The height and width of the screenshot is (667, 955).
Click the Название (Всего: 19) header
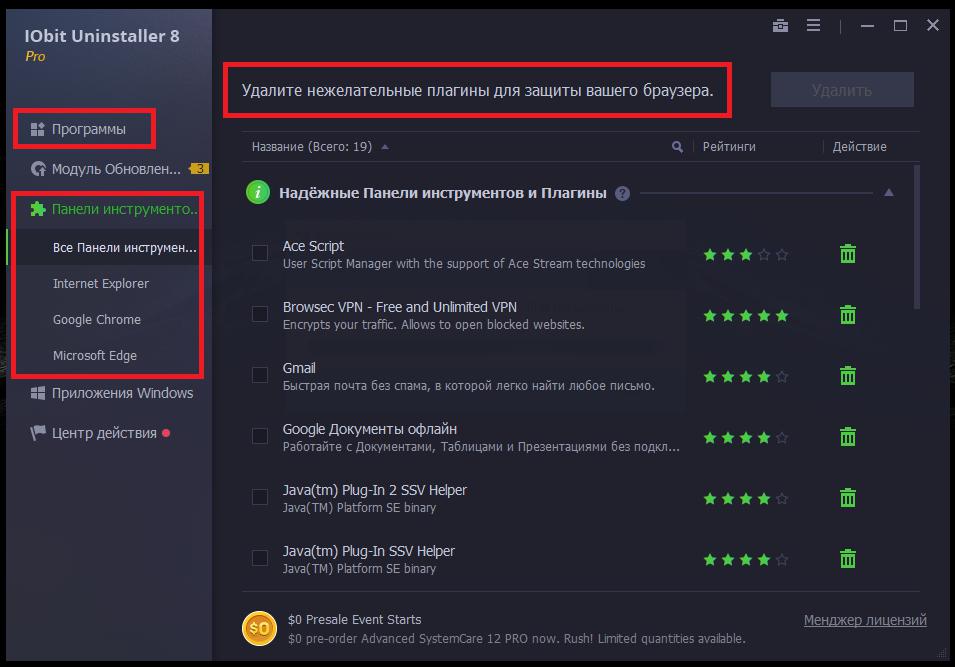coord(312,147)
